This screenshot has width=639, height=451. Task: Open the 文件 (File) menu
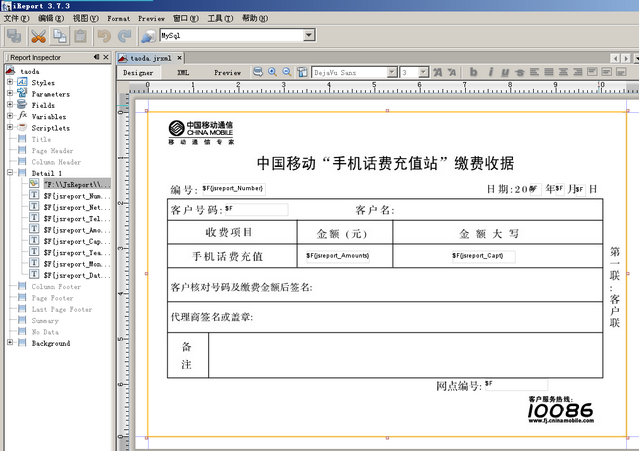[17, 18]
